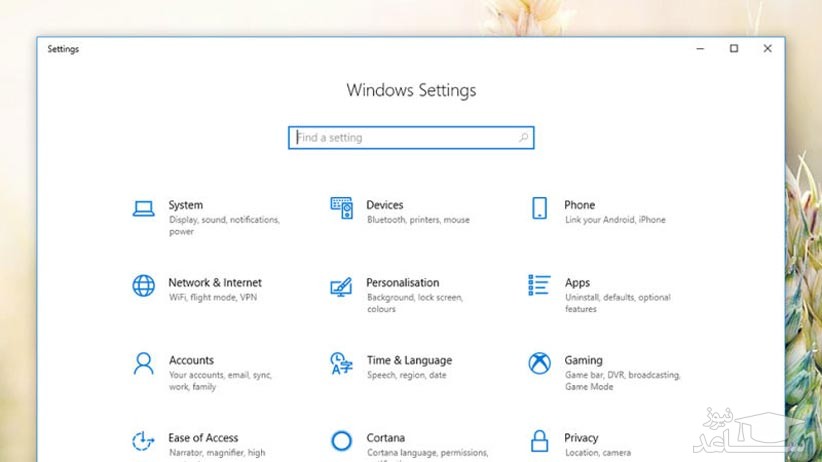822x462 pixels.
Task: Maximize the Settings window
Action: click(733, 48)
